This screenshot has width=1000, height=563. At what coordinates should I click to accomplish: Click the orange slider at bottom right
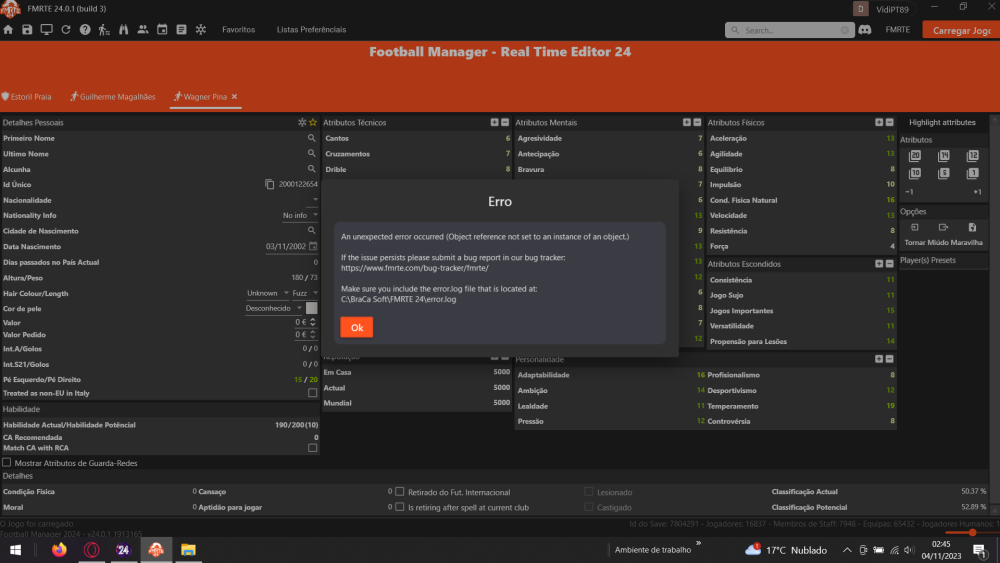click(x=972, y=532)
